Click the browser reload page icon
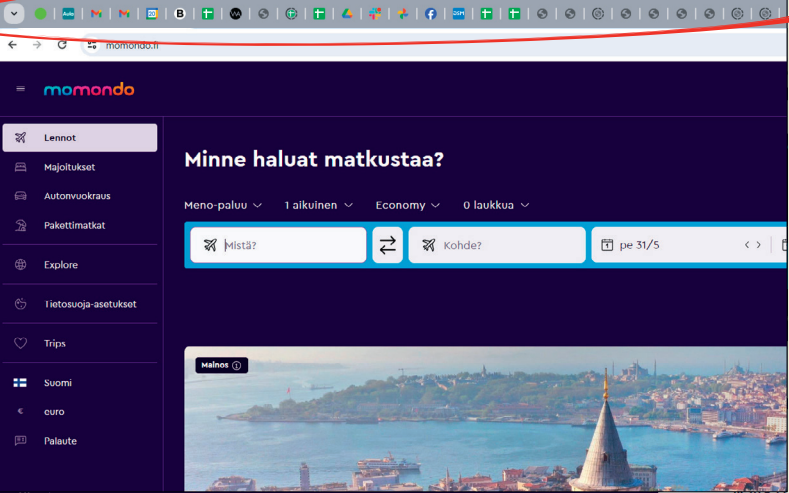This screenshot has width=789, height=493. click(x=62, y=45)
